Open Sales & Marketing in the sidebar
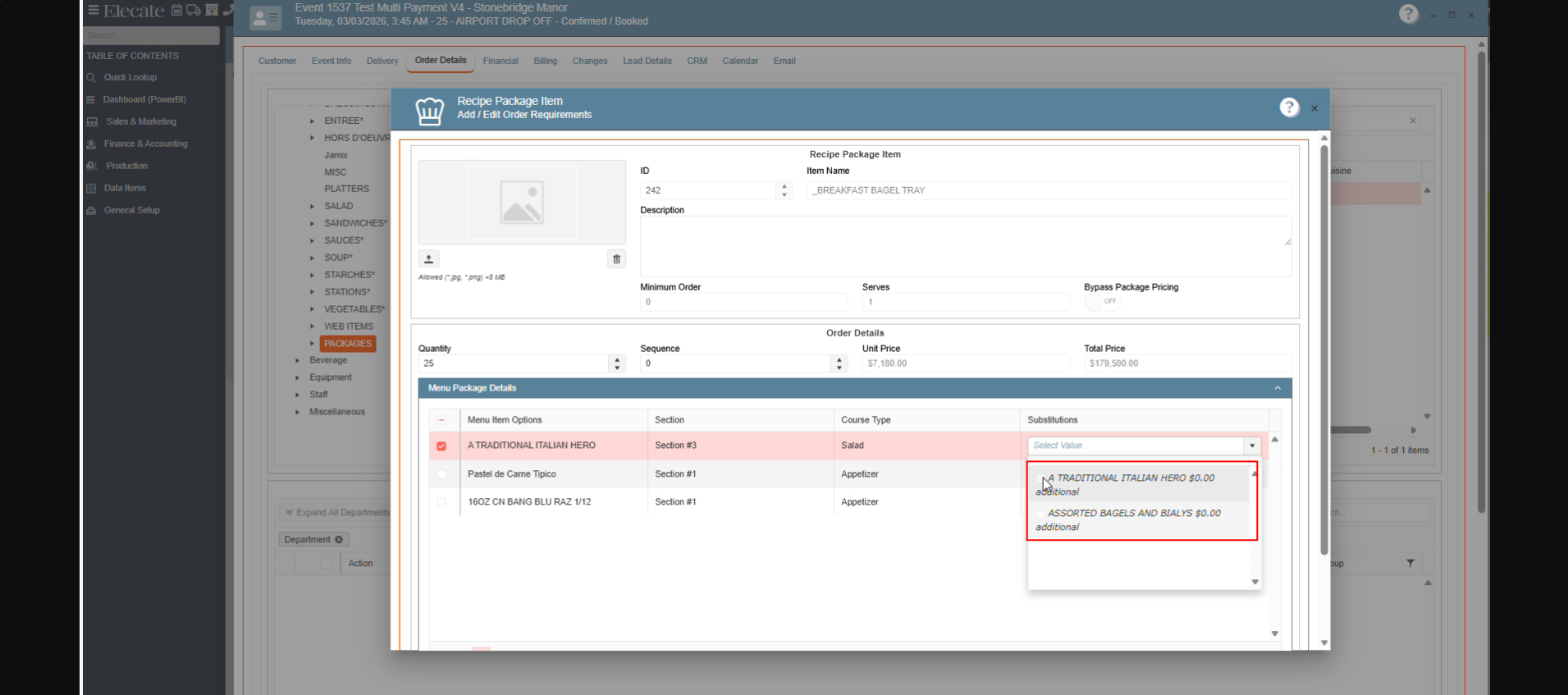The image size is (1568, 695). click(x=141, y=121)
